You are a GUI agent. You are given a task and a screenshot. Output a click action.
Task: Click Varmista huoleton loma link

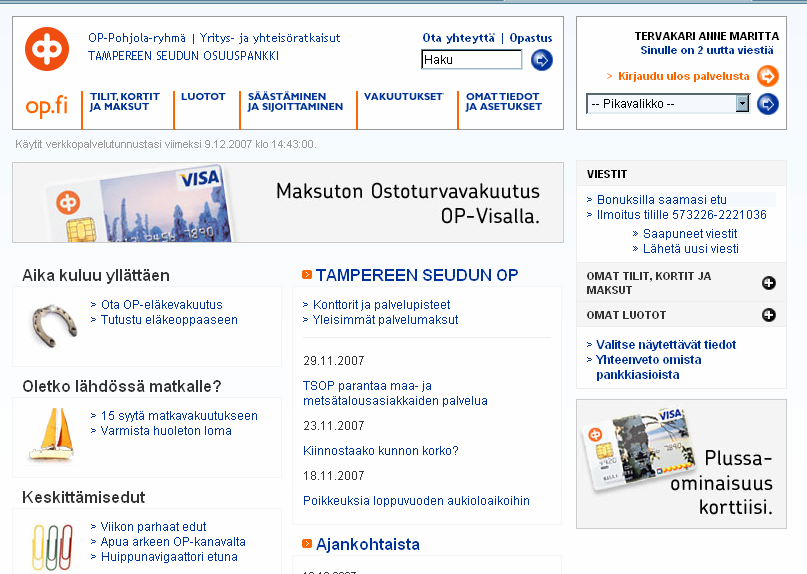coord(166,431)
